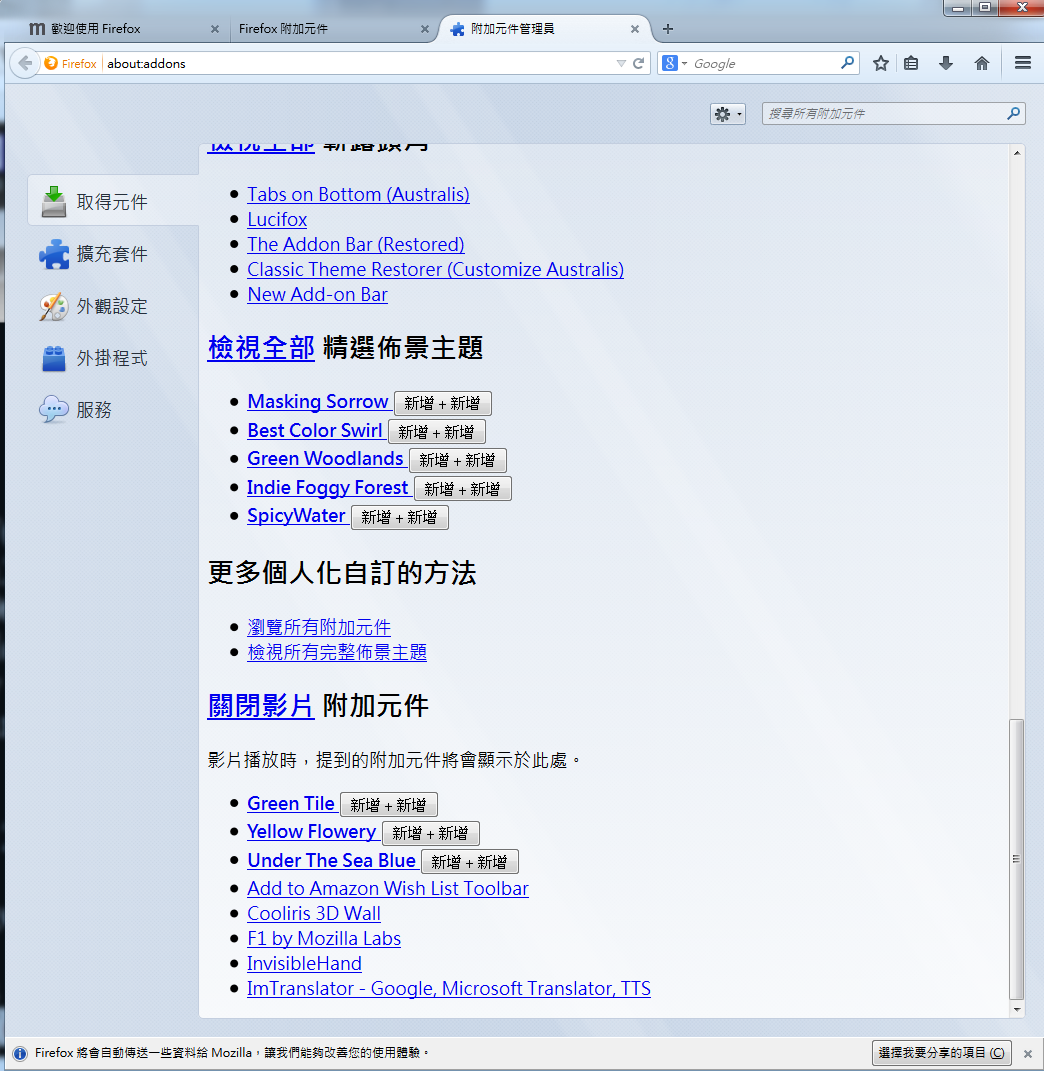Close the Firefox 附加元件 tab
Image resolution: width=1044 pixels, height=1071 pixels.
click(x=424, y=29)
